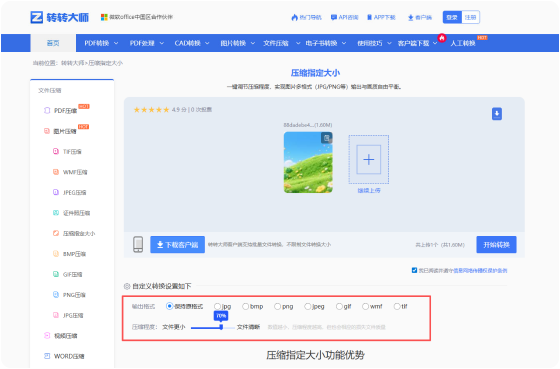Click the red flame badge in nav bar
The height and width of the screenshot is (369, 560).
(x=442, y=38)
